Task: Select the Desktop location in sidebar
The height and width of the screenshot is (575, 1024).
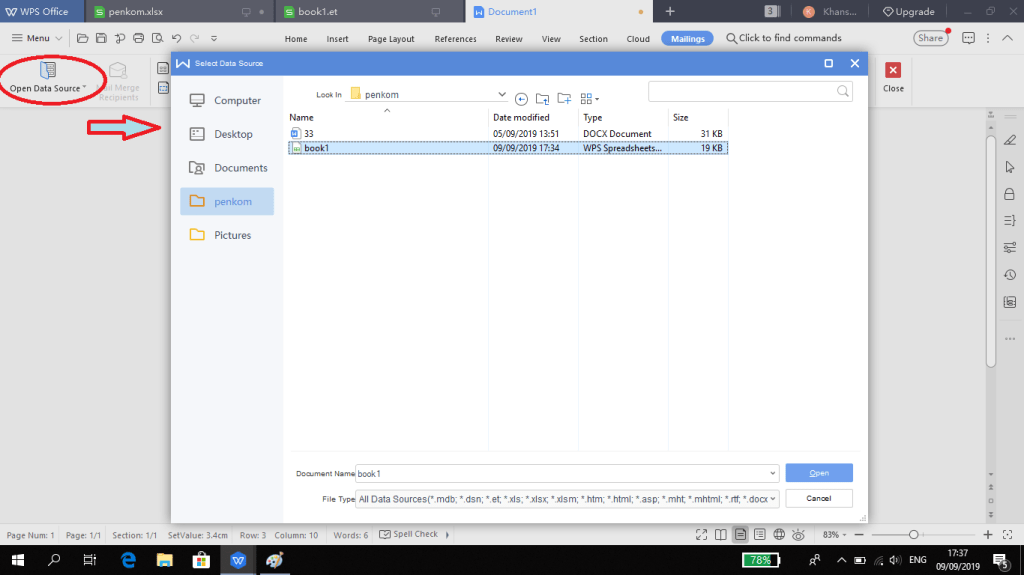Action: [233, 134]
